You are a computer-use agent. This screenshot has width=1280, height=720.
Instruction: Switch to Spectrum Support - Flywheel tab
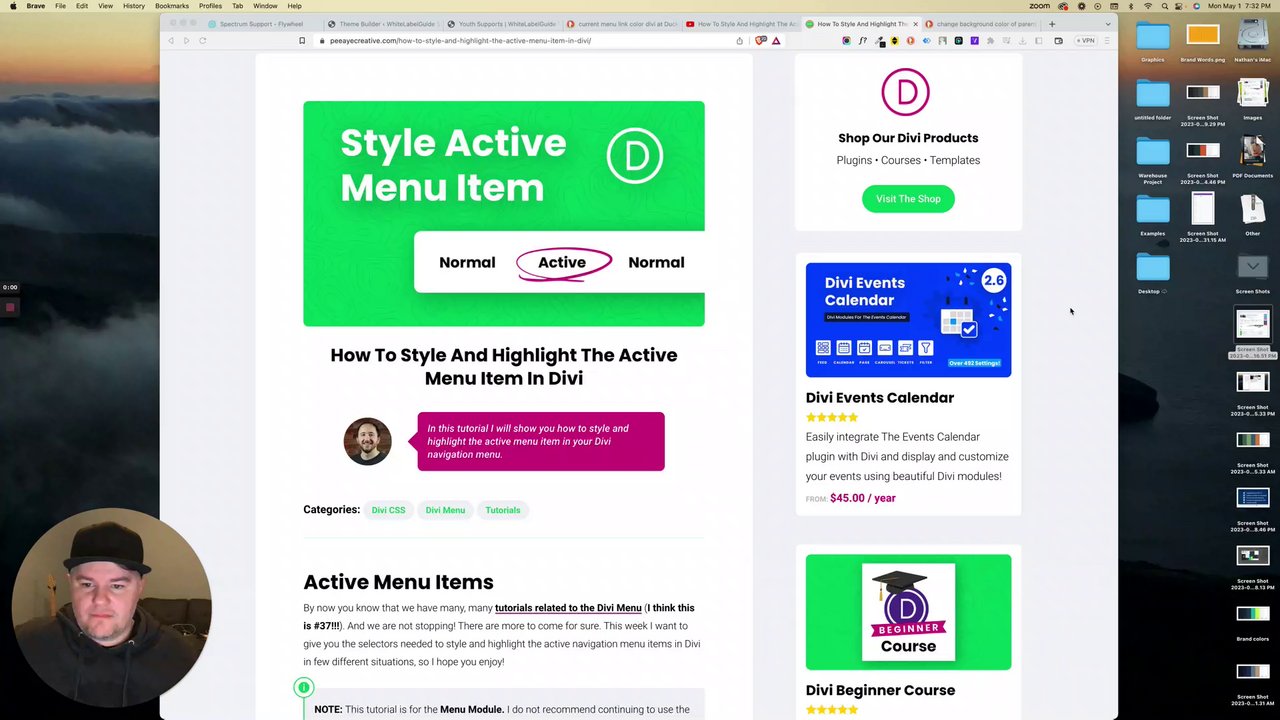[x=260, y=24]
